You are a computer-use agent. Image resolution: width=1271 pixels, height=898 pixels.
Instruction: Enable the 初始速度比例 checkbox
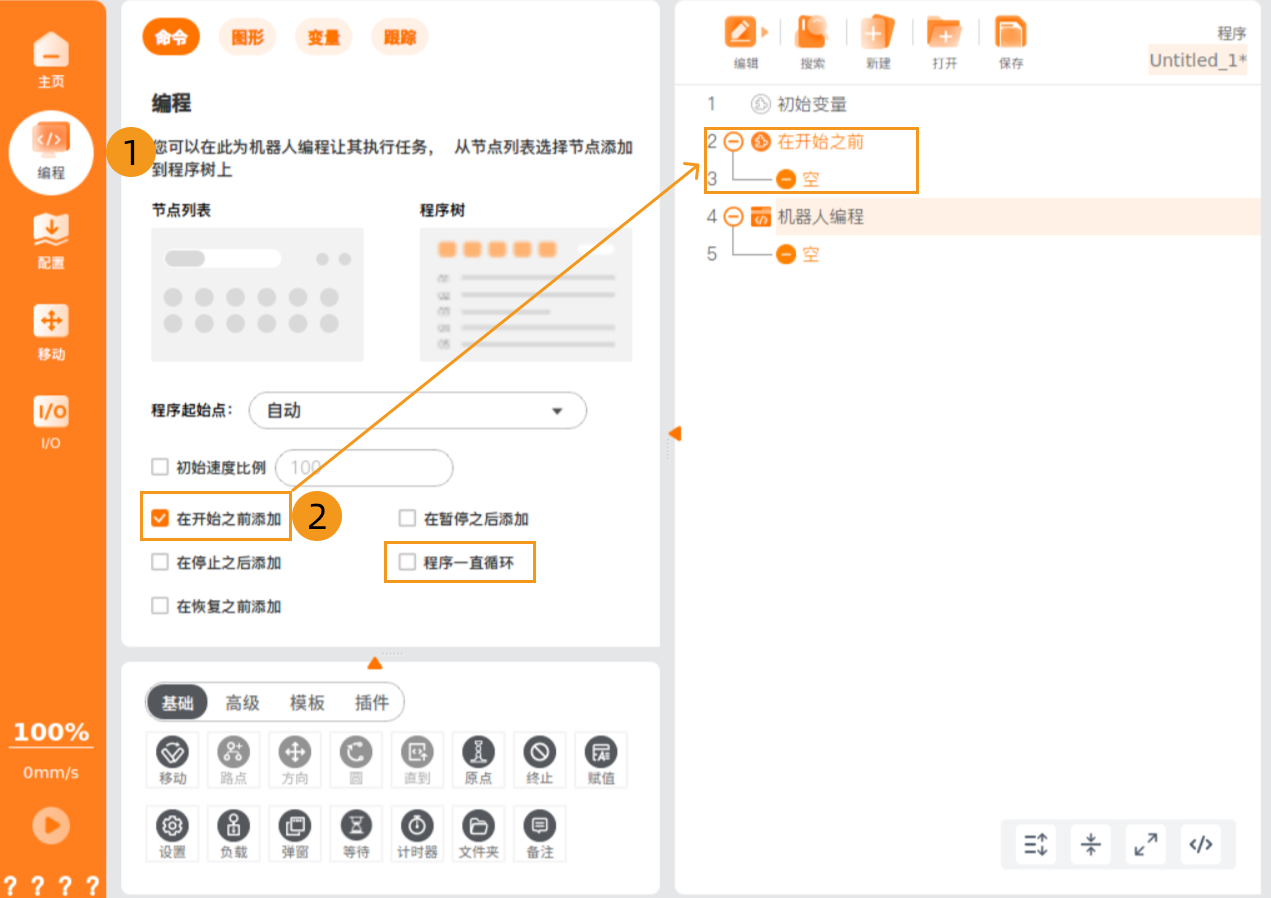click(x=159, y=466)
